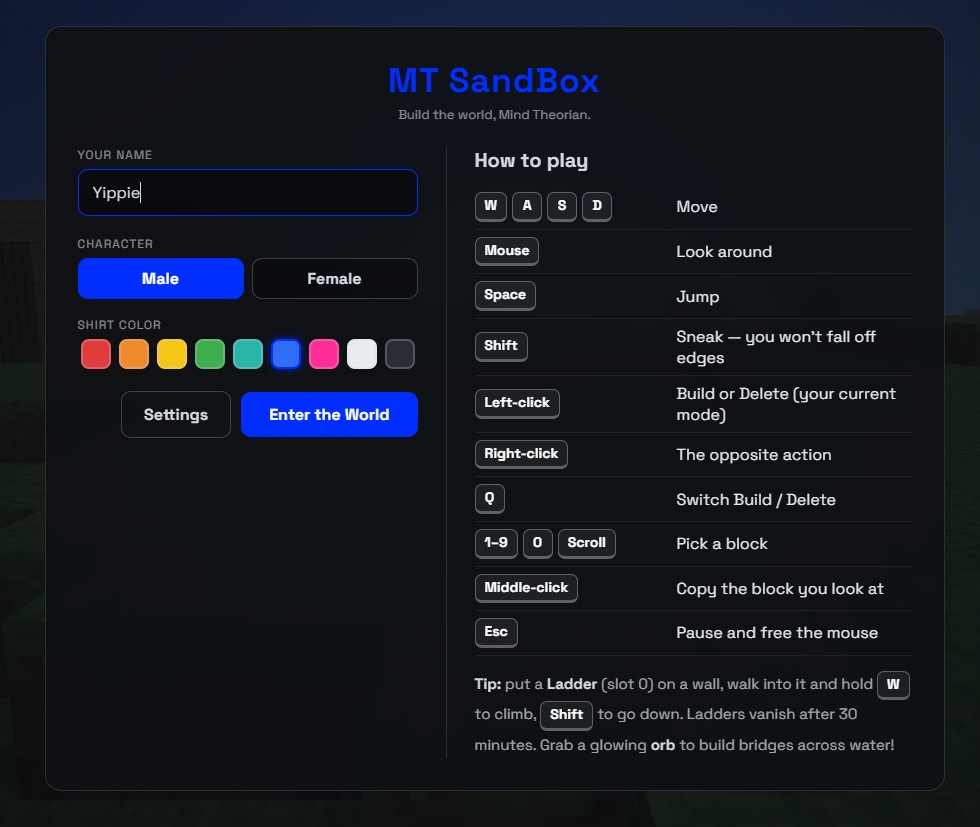Click the Scroll key badge
The image size is (980, 827).
[x=586, y=543]
